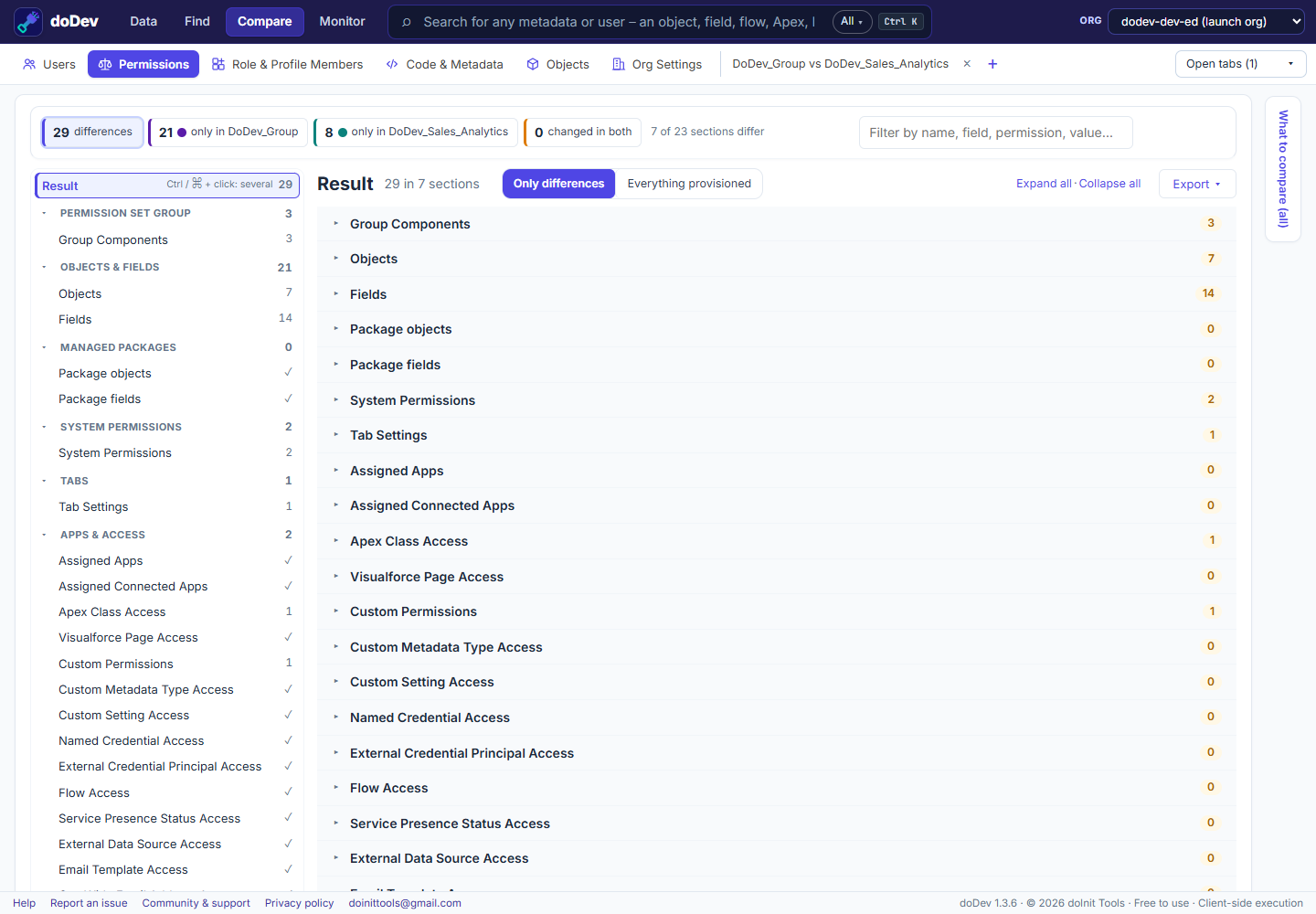Click the Objects cube icon

pyautogui.click(x=533, y=64)
